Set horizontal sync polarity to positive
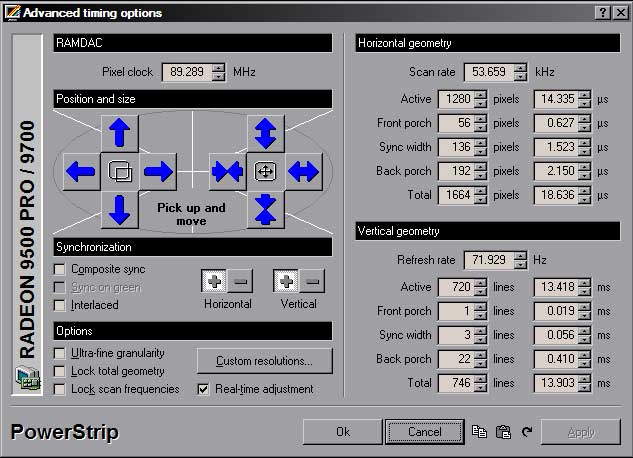This screenshot has height=458, width=633. coord(214,281)
